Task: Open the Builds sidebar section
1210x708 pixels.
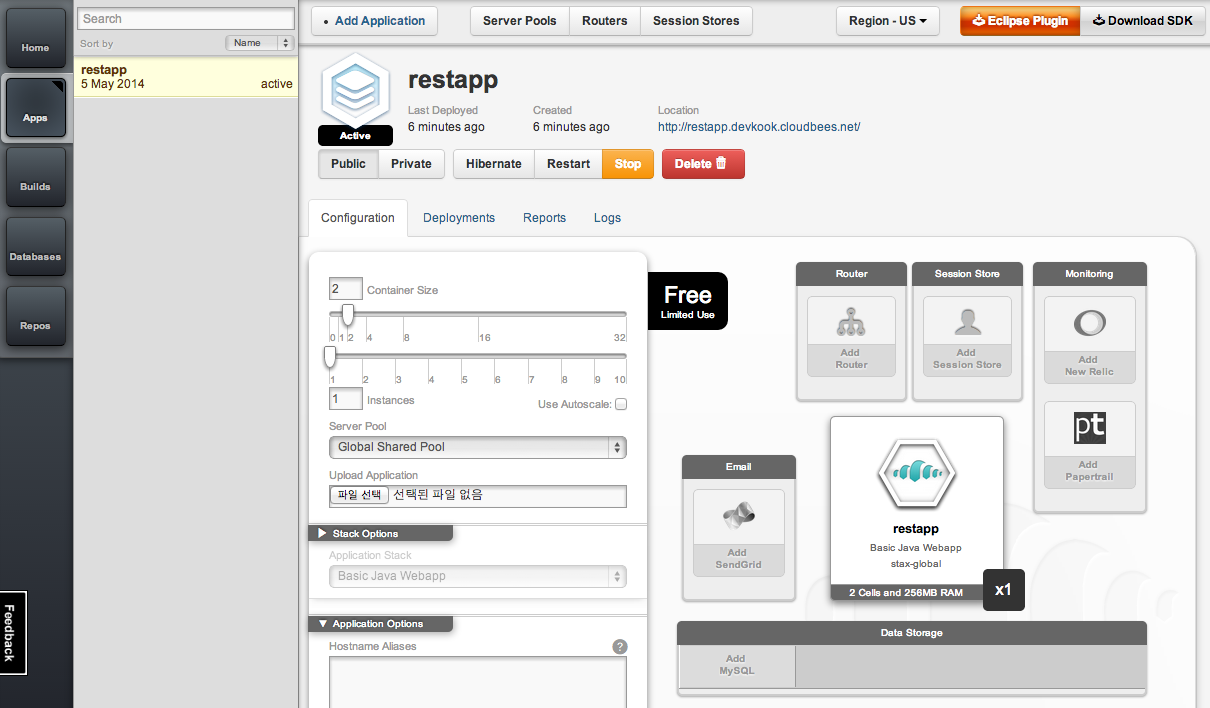Action: tap(35, 178)
